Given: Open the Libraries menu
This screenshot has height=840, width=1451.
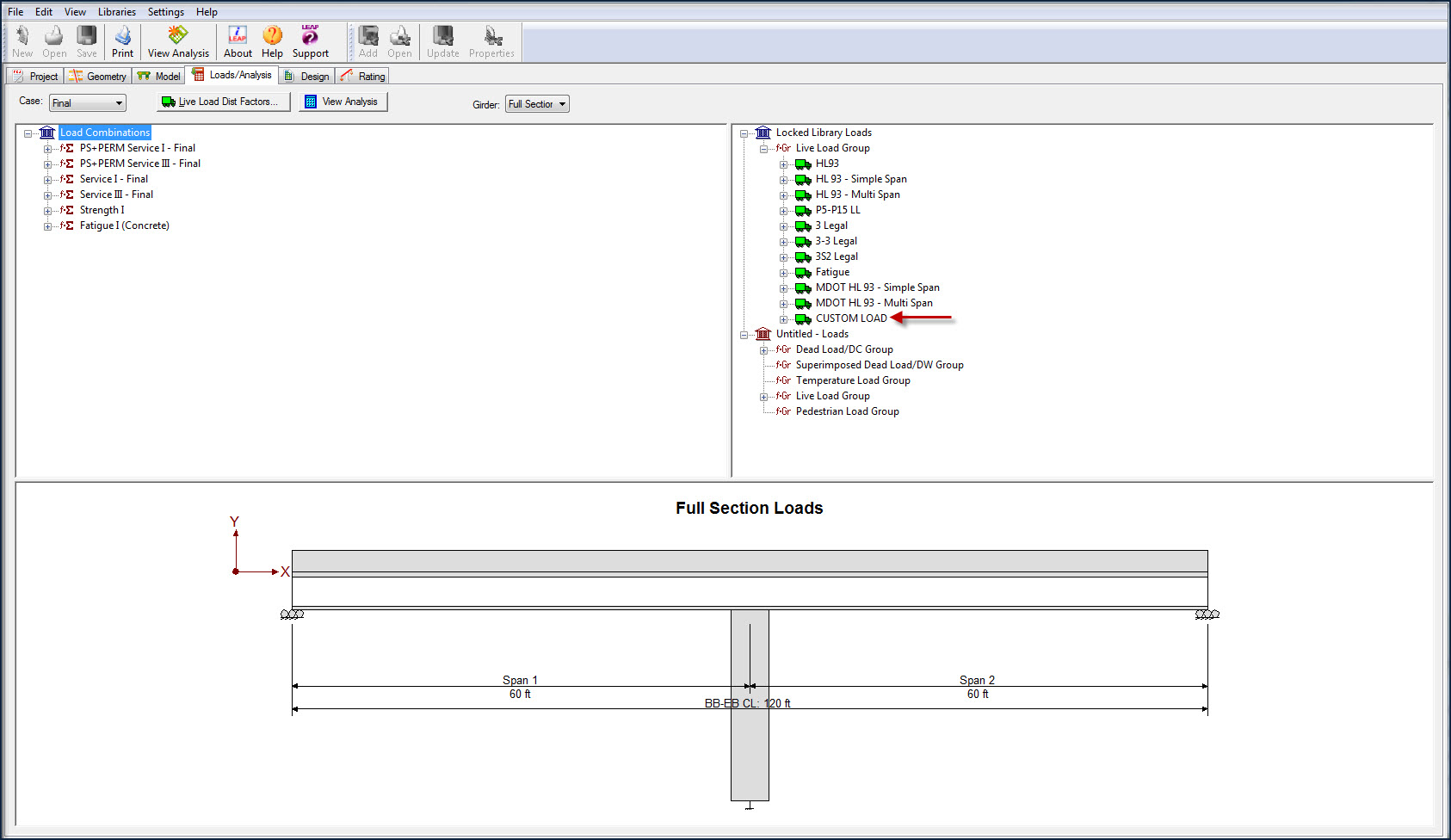Looking at the screenshot, I should (x=117, y=12).
